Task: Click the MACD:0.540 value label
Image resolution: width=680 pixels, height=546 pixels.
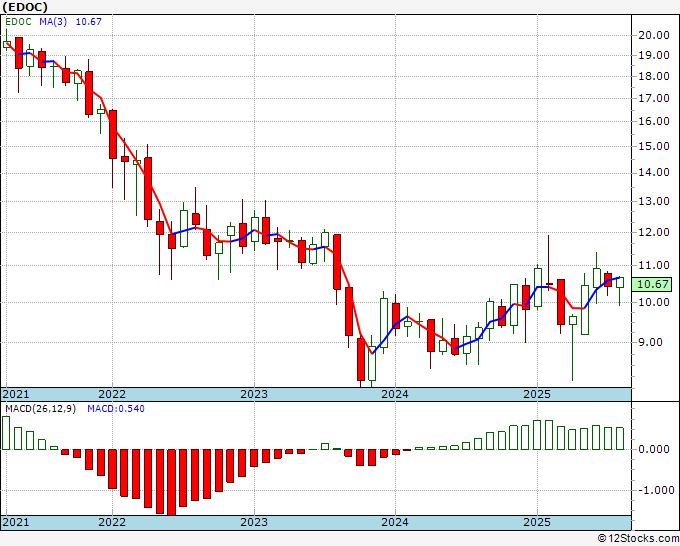Action: click(x=116, y=409)
